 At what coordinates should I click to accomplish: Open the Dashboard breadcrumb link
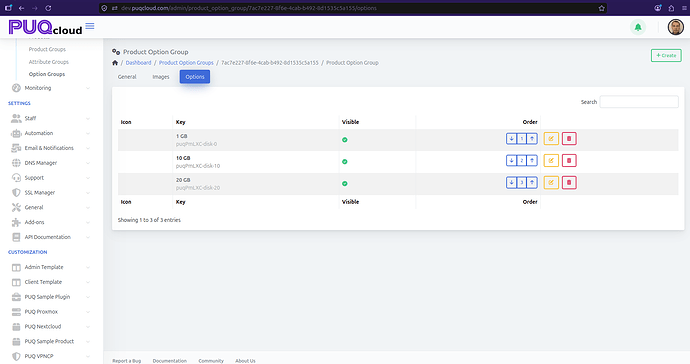point(138,63)
